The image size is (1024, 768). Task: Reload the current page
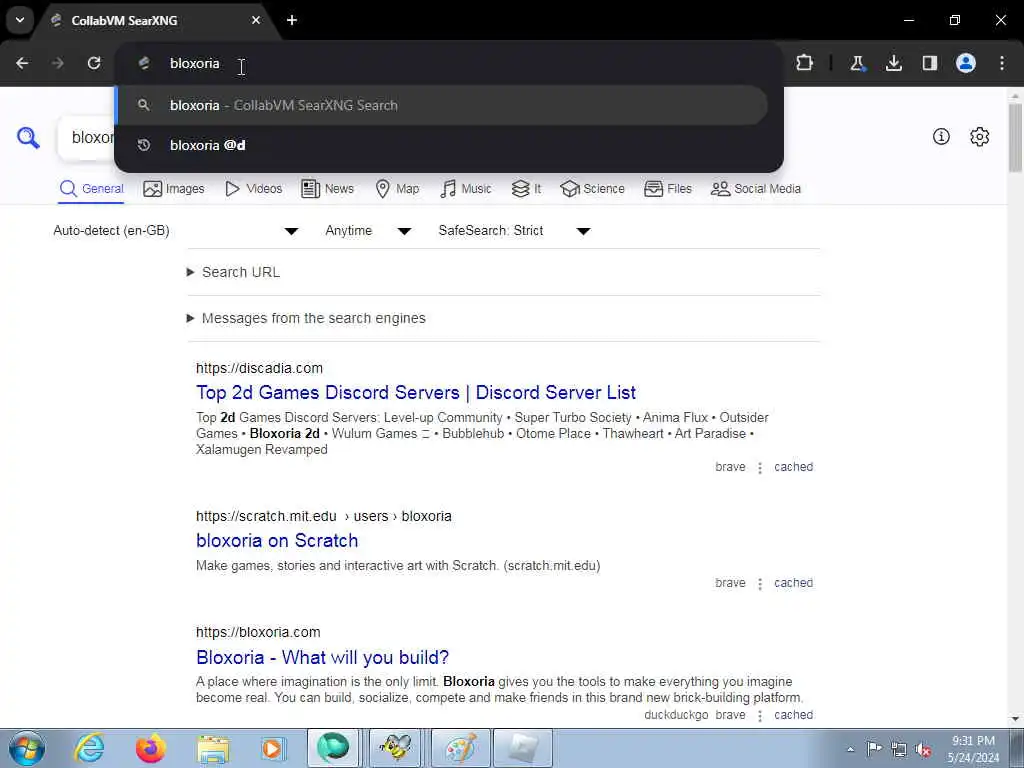94,63
